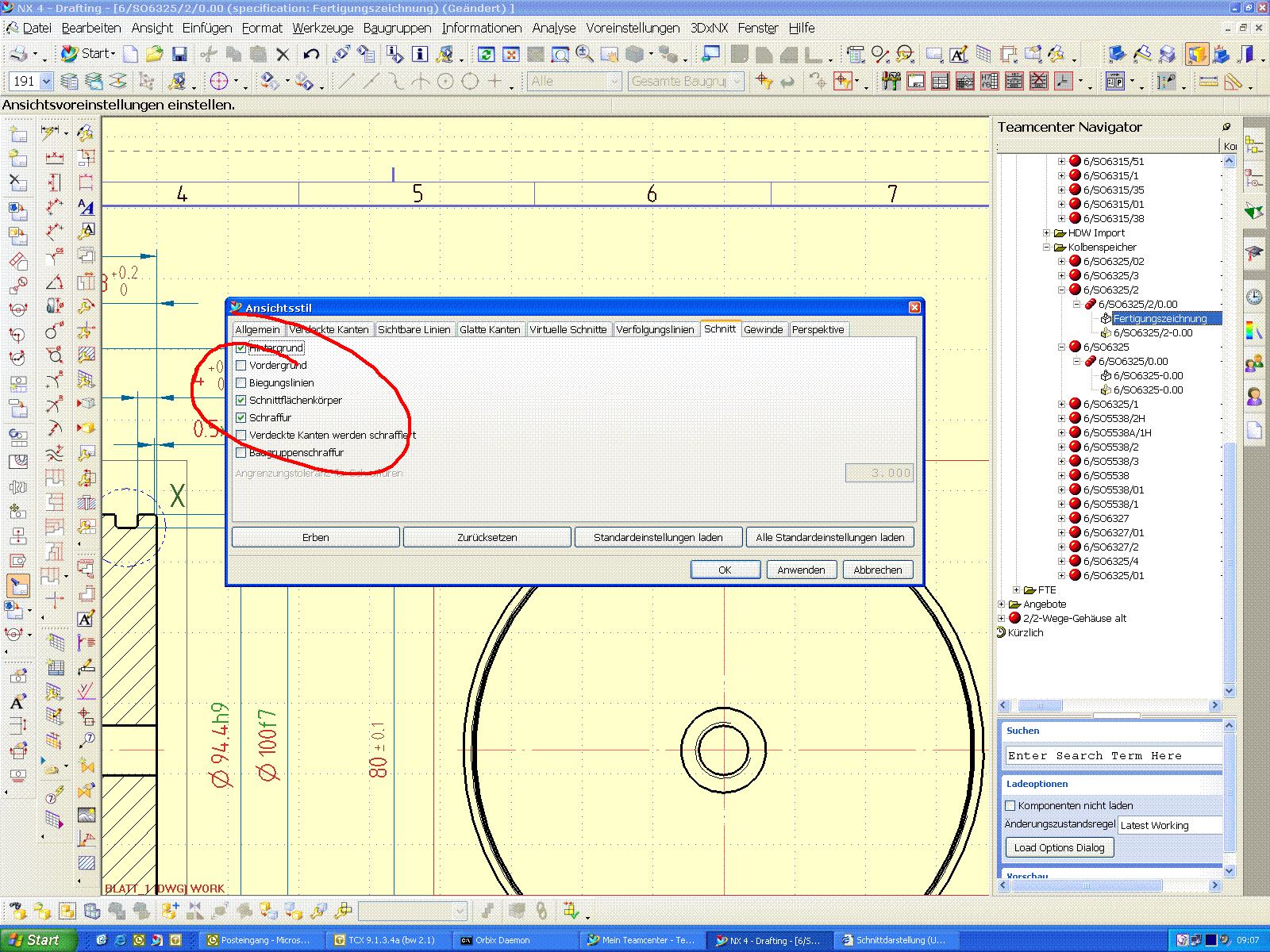Click the Zurücksetzen button
The image size is (1270, 952).
coord(487,537)
